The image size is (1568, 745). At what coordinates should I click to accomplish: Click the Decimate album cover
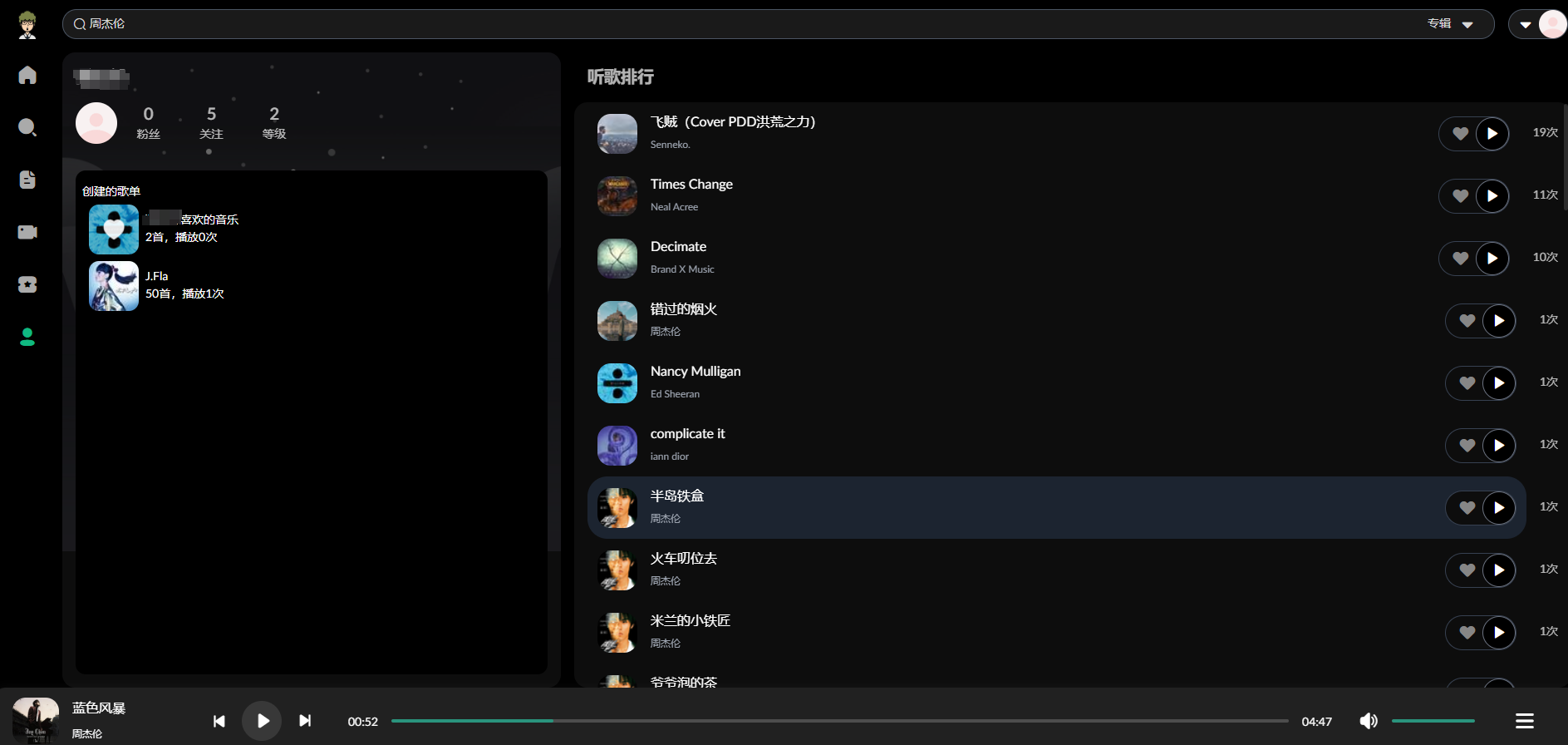pos(617,259)
